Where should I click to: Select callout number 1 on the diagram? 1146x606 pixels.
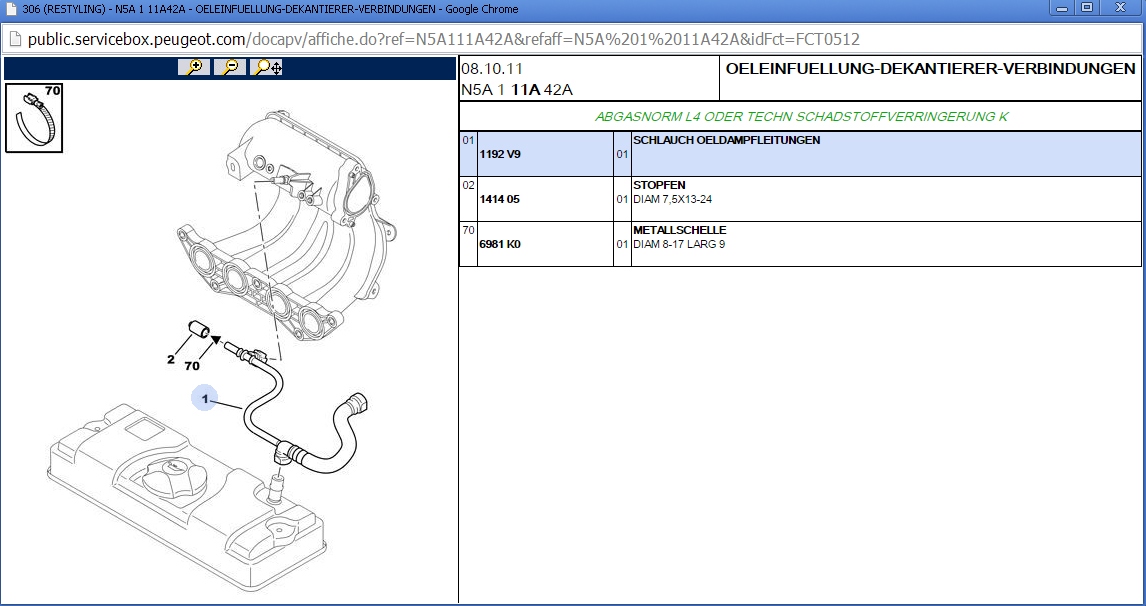point(205,399)
